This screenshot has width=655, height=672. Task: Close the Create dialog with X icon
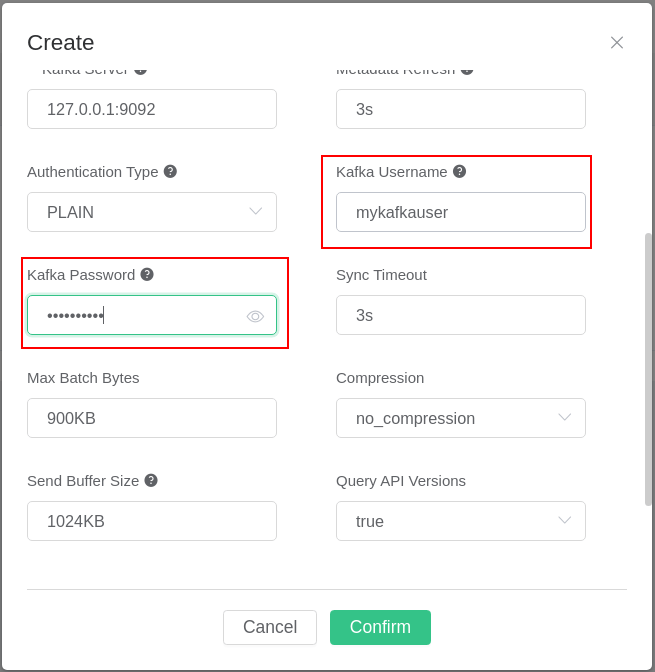617,42
